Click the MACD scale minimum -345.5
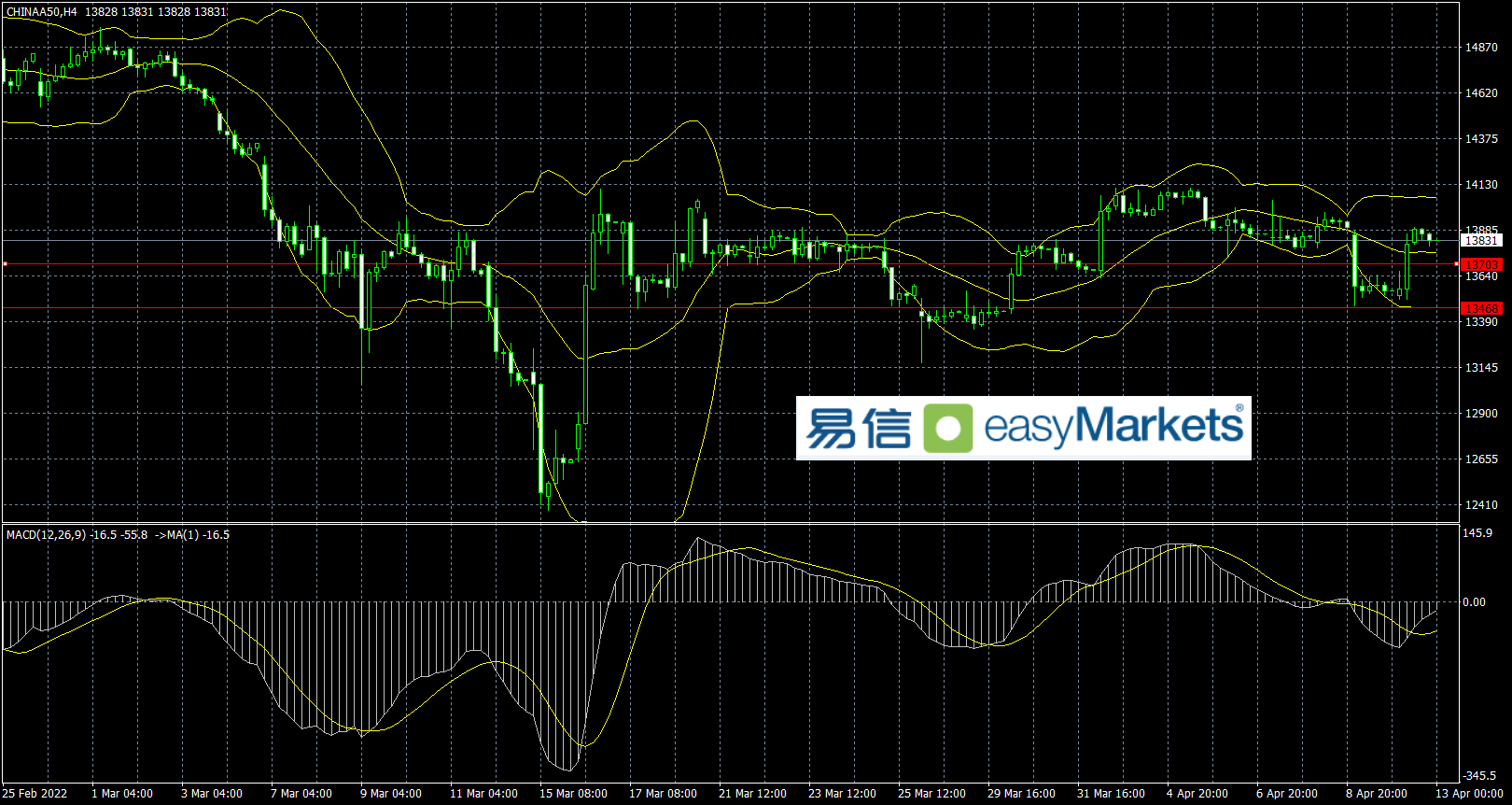The height and width of the screenshot is (805, 1512). point(1479,776)
